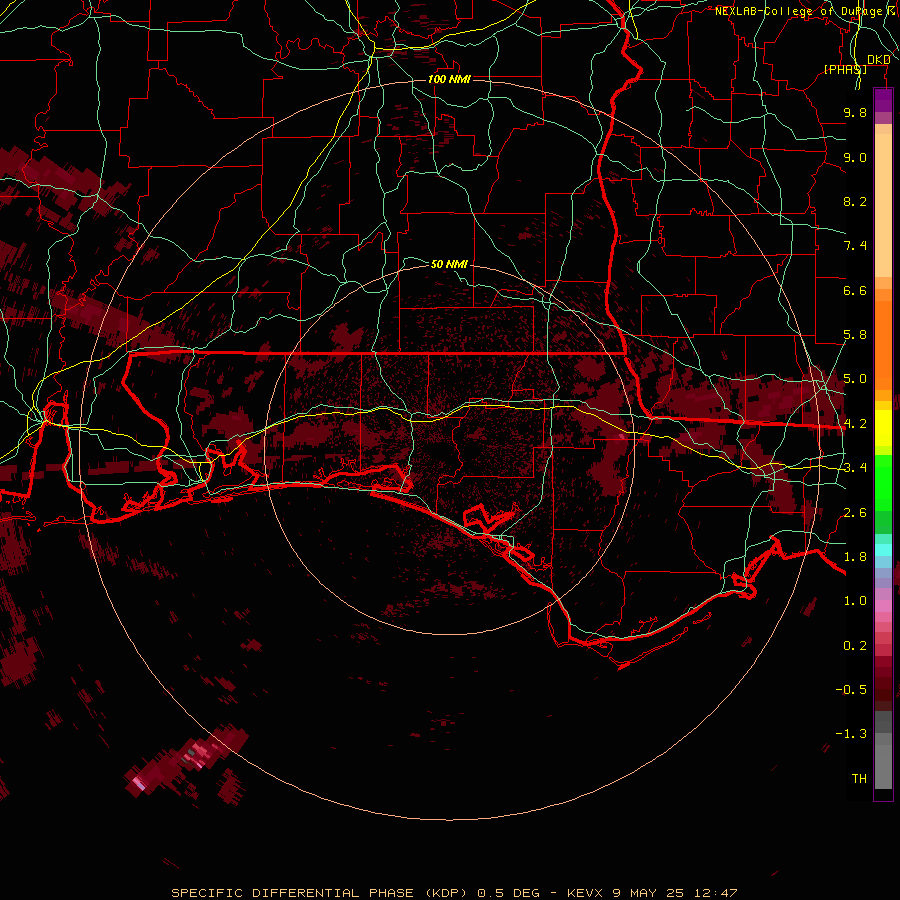Click the yellow segment of the color bar
The image size is (900, 900).
[883, 428]
